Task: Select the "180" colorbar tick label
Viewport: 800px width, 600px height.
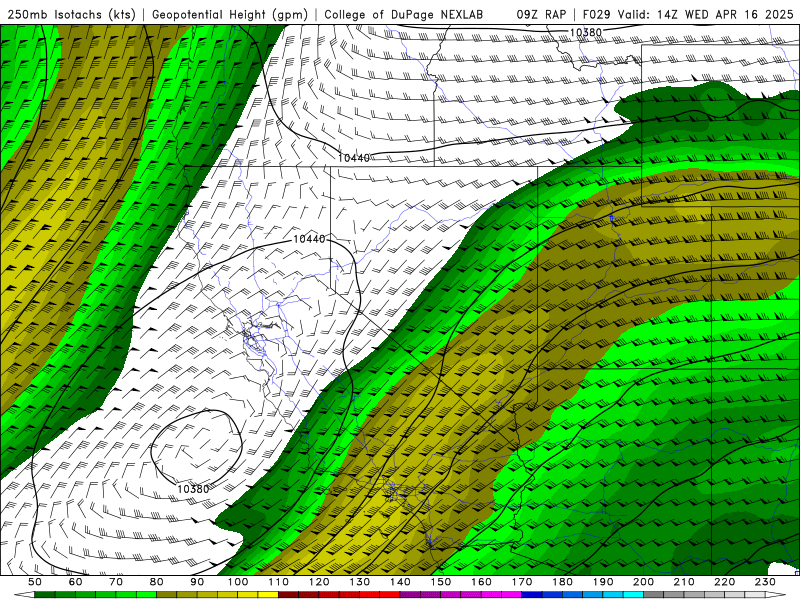Action: pos(562,582)
